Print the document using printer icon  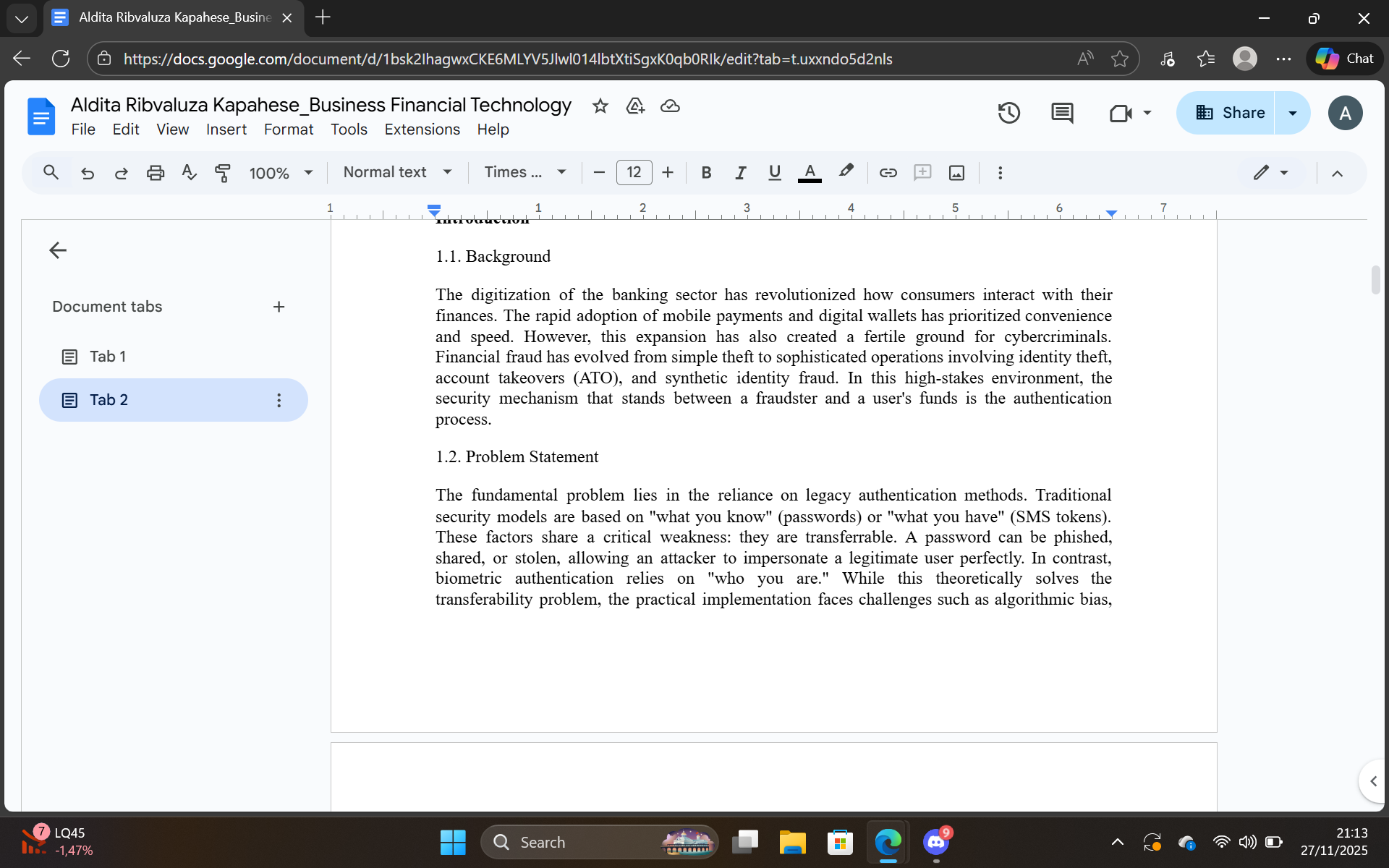click(155, 173)
